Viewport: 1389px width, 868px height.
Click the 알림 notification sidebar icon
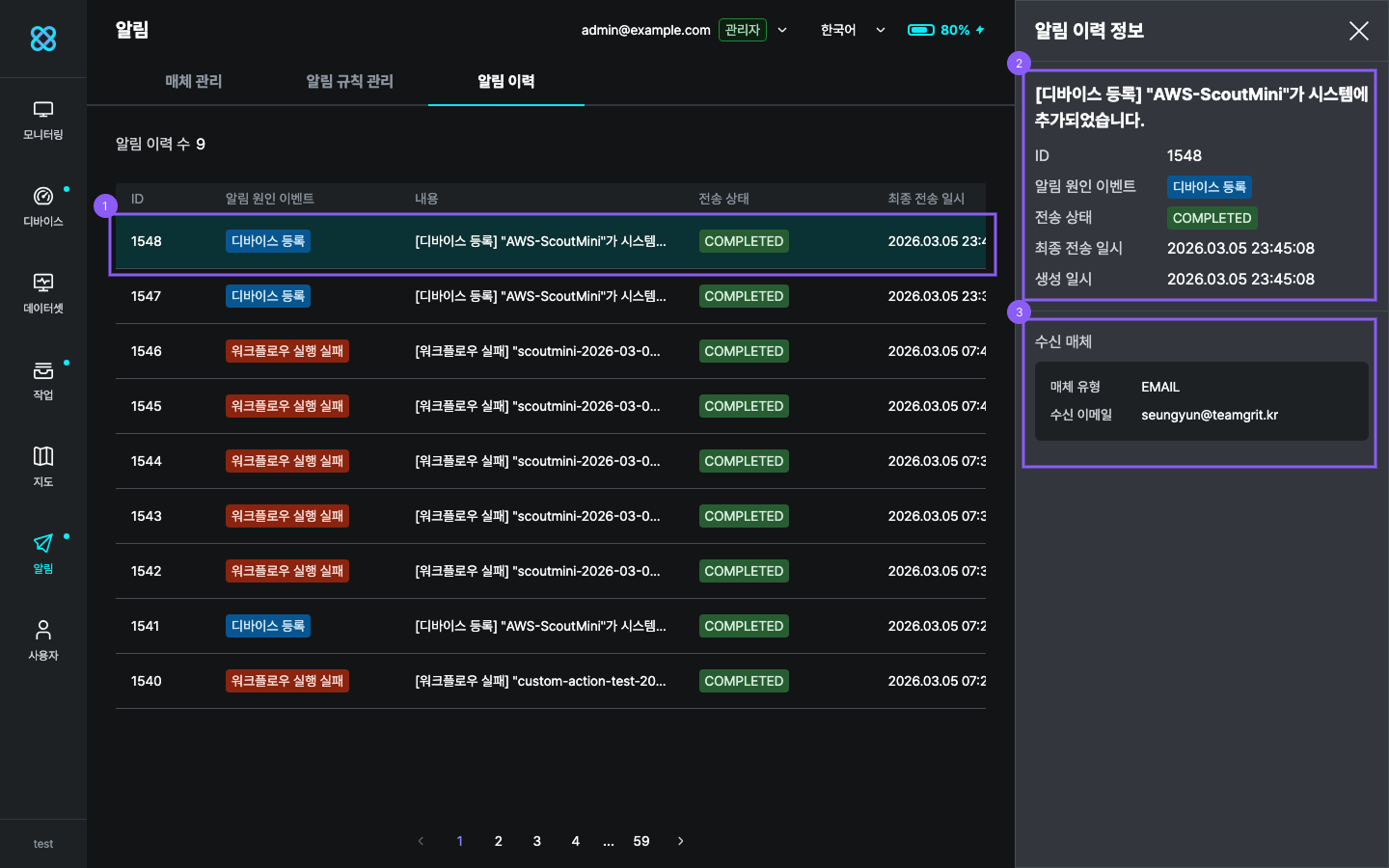click(43, 554)
